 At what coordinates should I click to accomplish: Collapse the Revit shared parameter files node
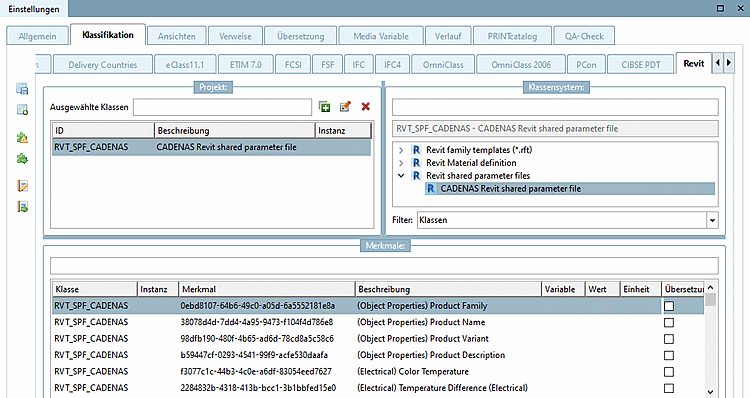pos(401,176)
